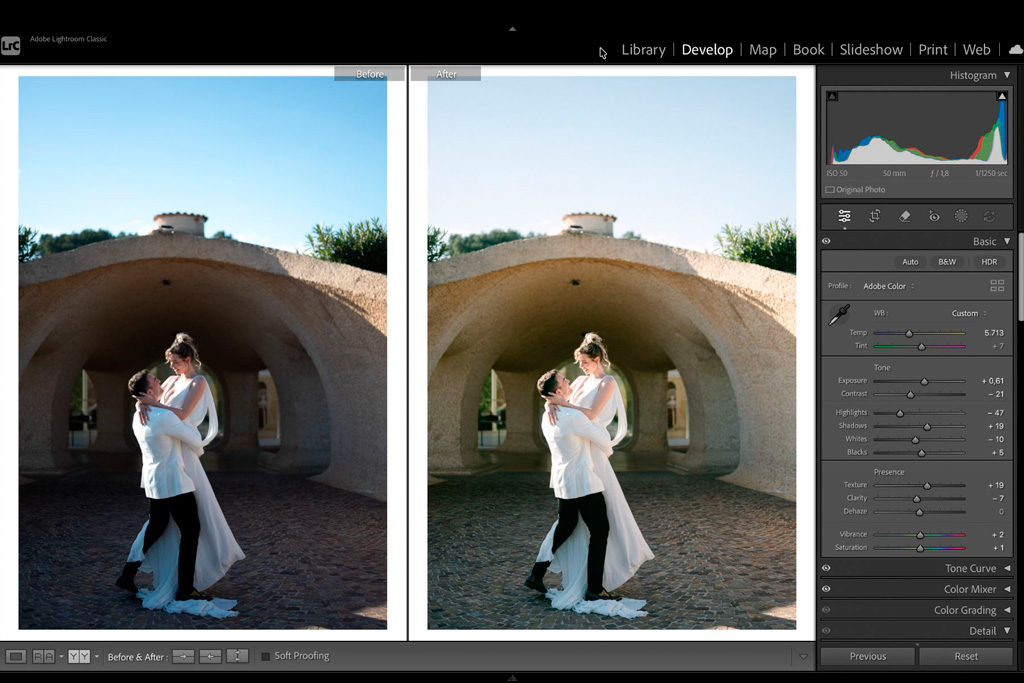Open the Slideshow module
Viewport: 1024px width, 683px height.
point(871,49)
